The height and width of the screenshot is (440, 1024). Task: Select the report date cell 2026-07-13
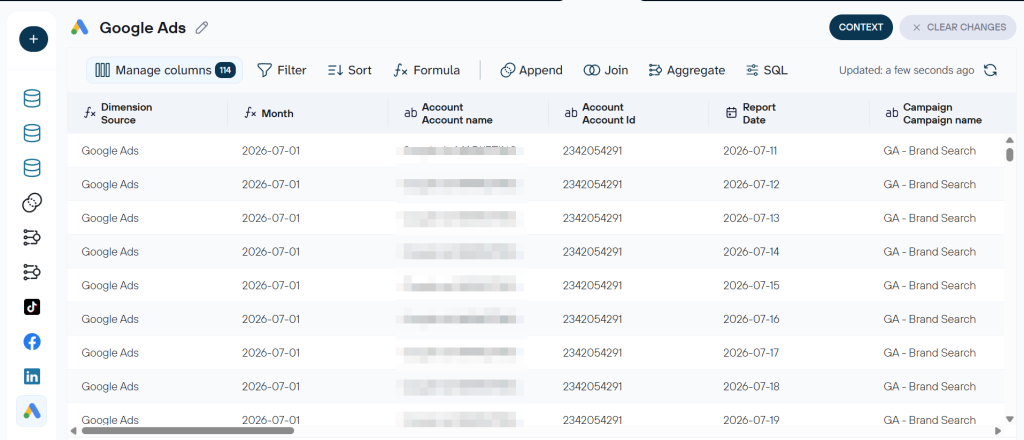[751, 218]
